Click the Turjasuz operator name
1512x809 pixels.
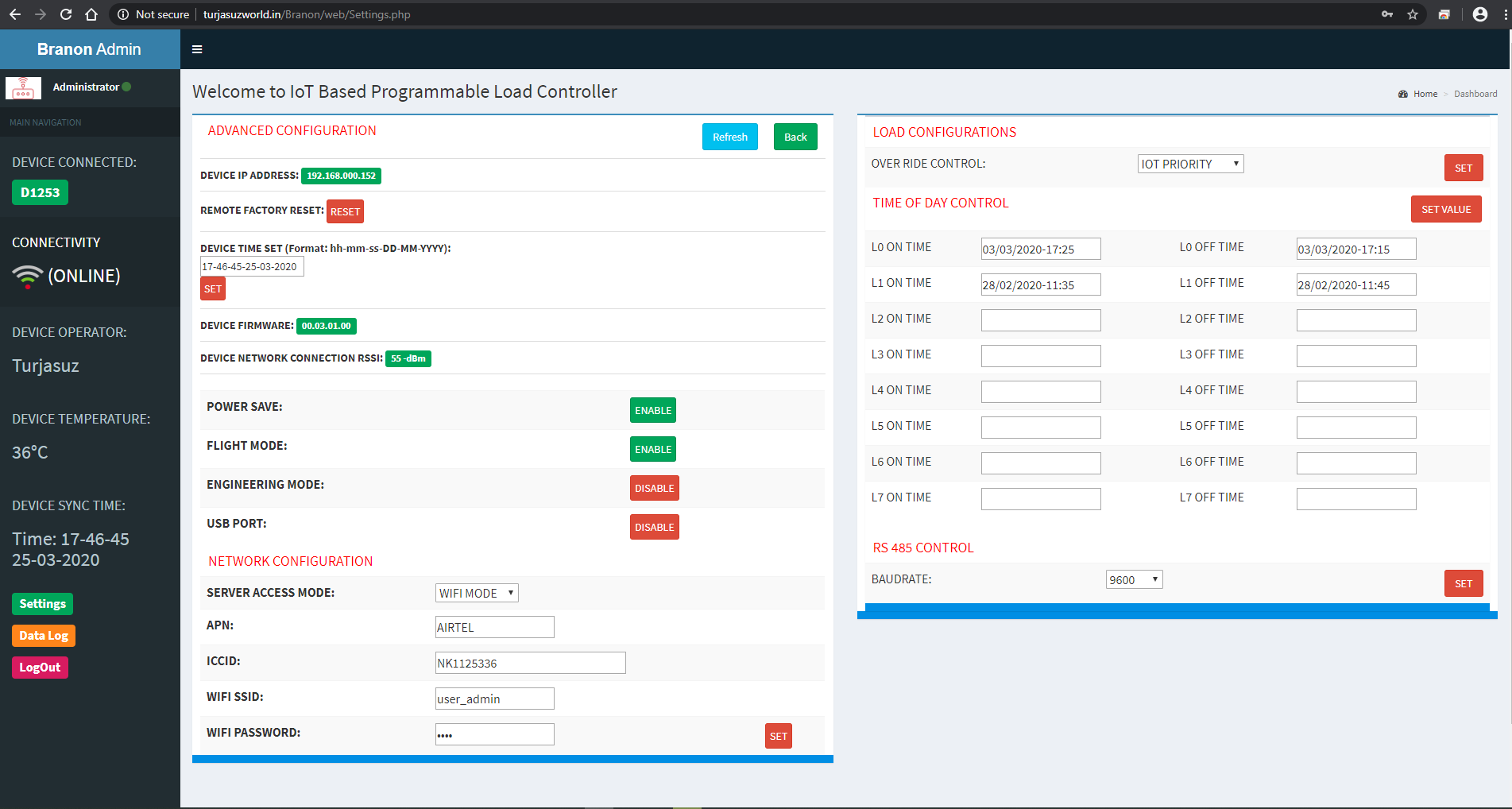45,366
